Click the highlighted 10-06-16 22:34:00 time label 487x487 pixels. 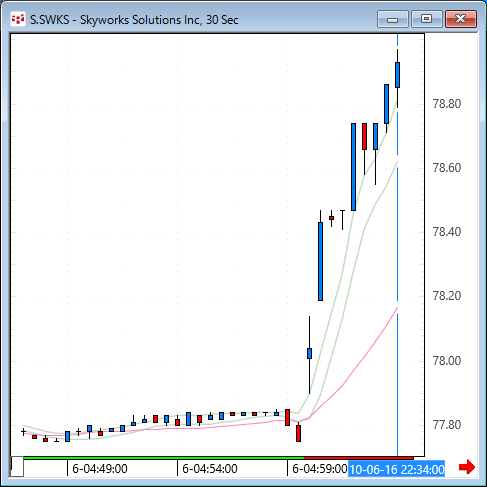[397, 469]
